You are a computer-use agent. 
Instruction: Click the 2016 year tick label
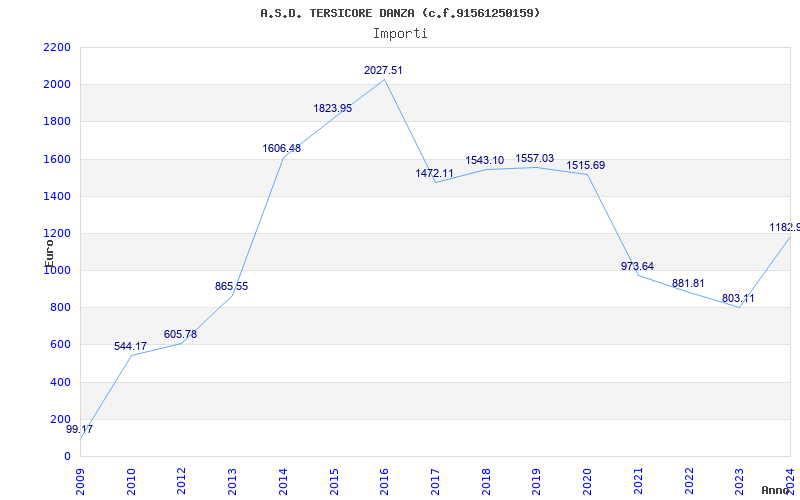point(385,482)
